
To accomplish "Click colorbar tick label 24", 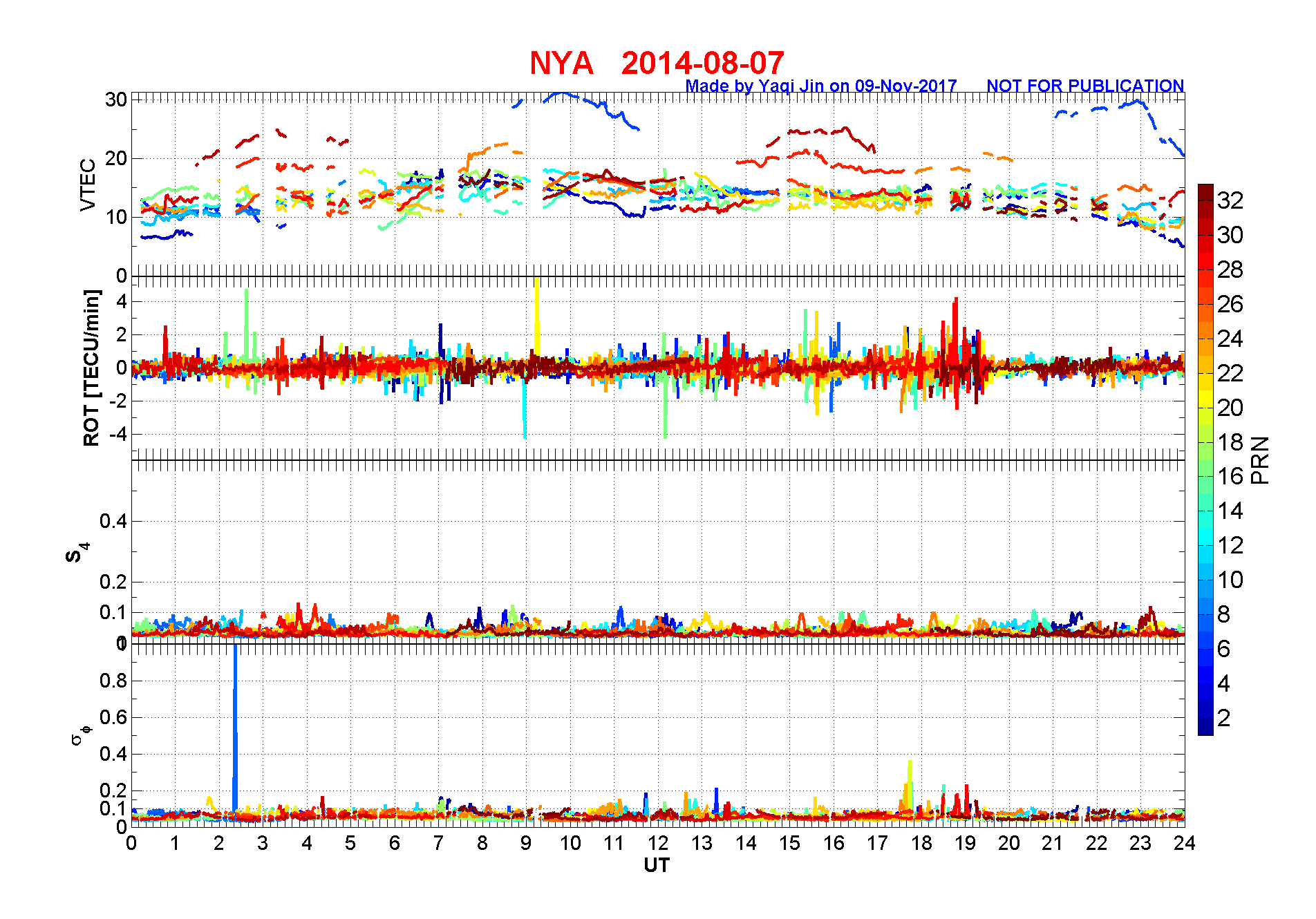I will pyautogui.click(x=1230, y=339).
